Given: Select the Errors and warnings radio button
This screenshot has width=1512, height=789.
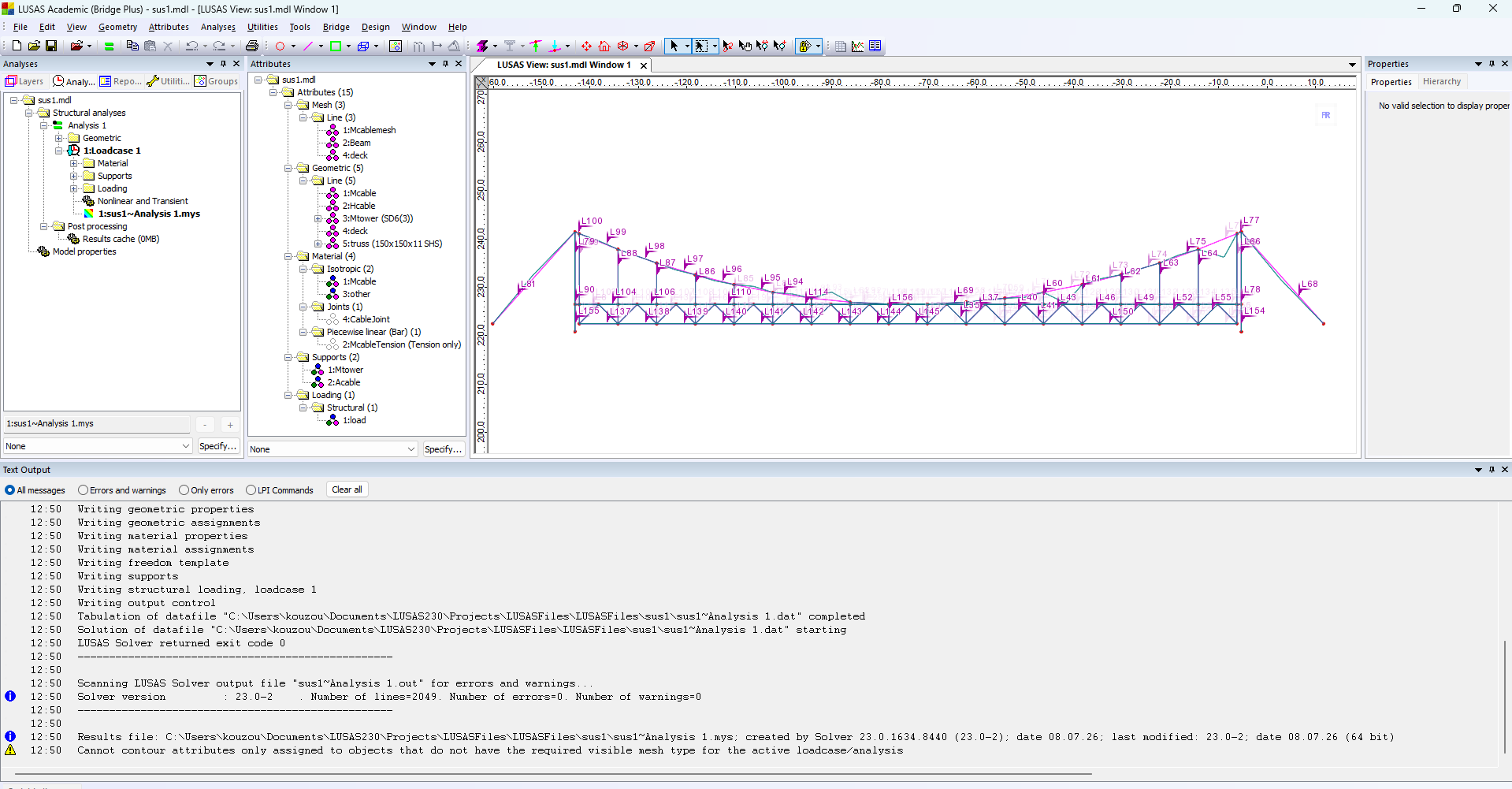Looking at the screenshot, I should [83, 490].
